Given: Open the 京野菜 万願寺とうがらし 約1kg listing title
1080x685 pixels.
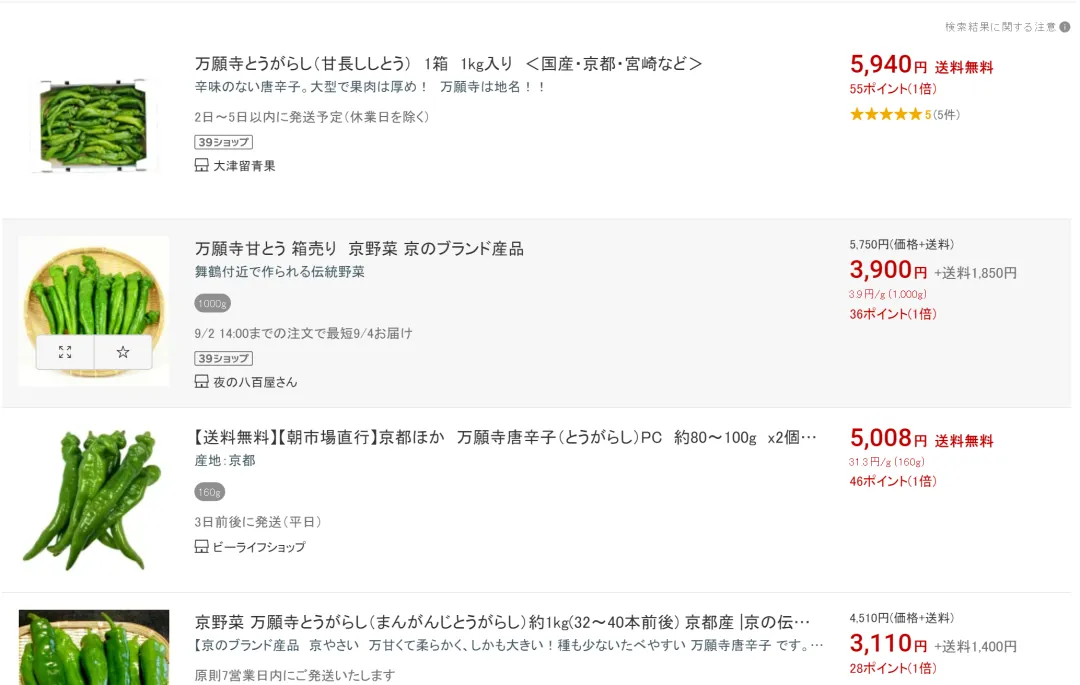Looking at the screenshot, I should tap(502, 622).
